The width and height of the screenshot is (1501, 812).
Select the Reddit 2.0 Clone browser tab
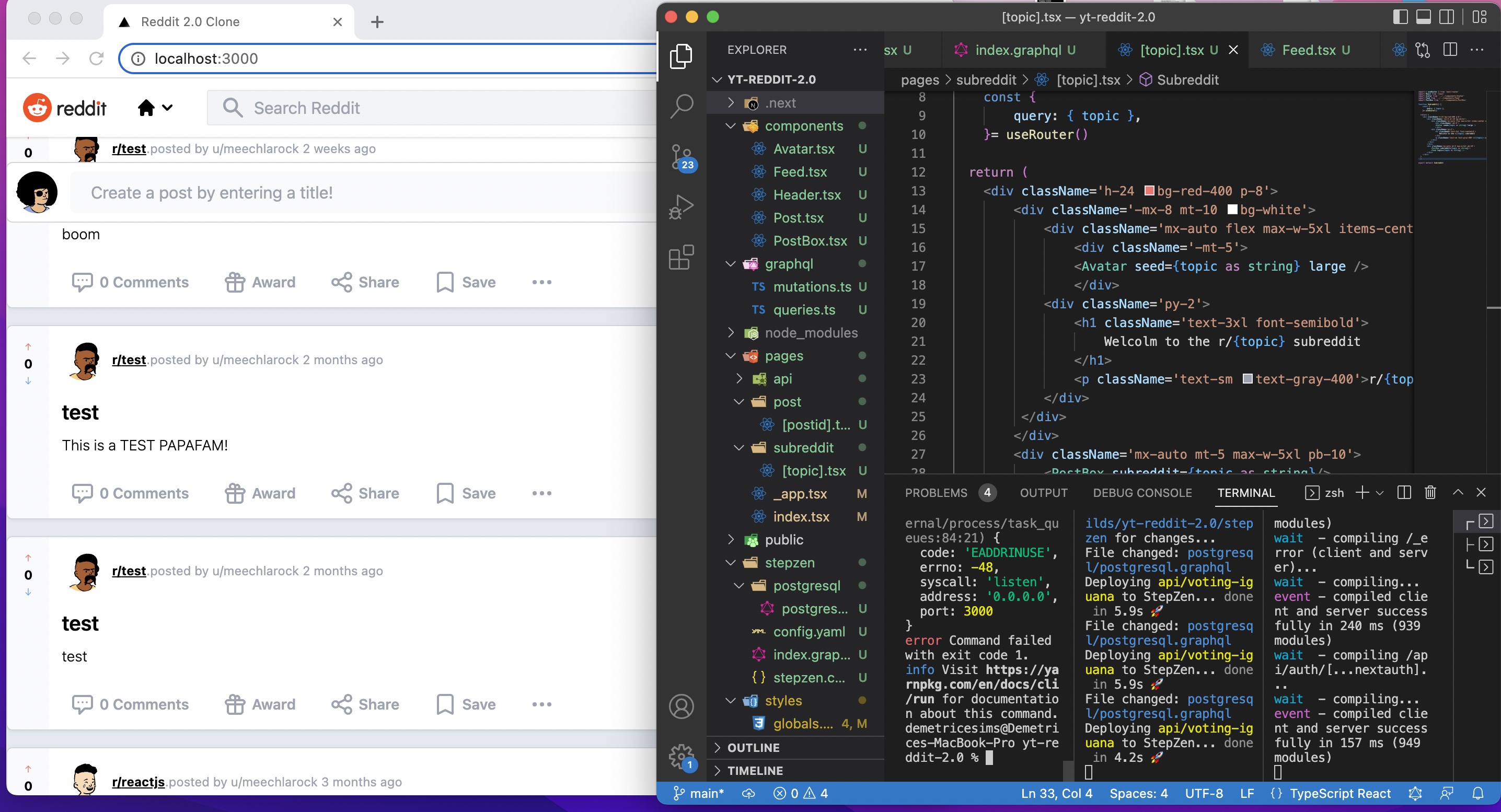point(229,22)
